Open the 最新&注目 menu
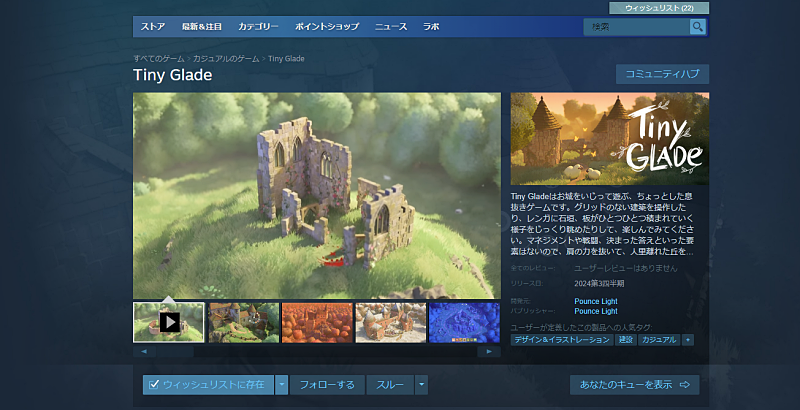The image size is (800, 410). (x=203, y=27)
